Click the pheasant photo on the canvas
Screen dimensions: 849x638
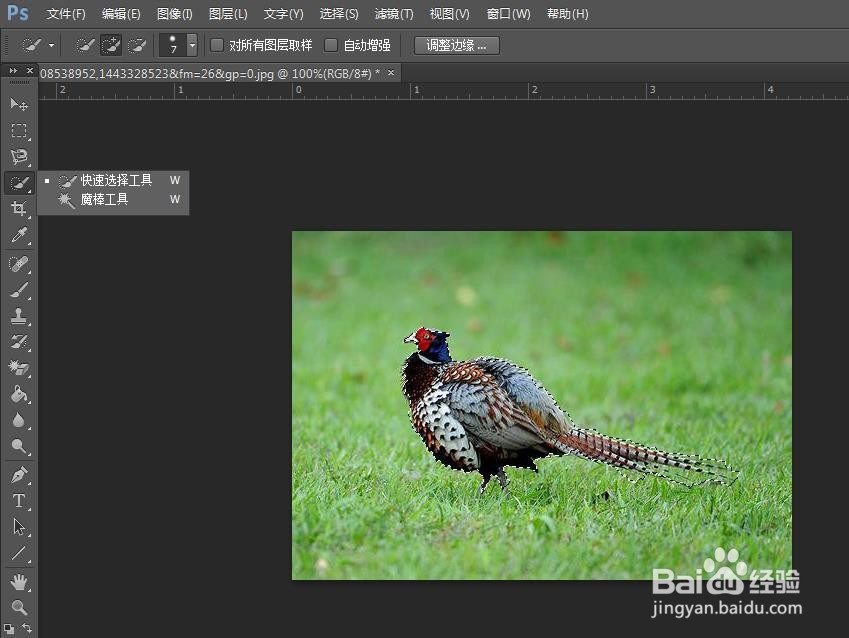[541, 405]
